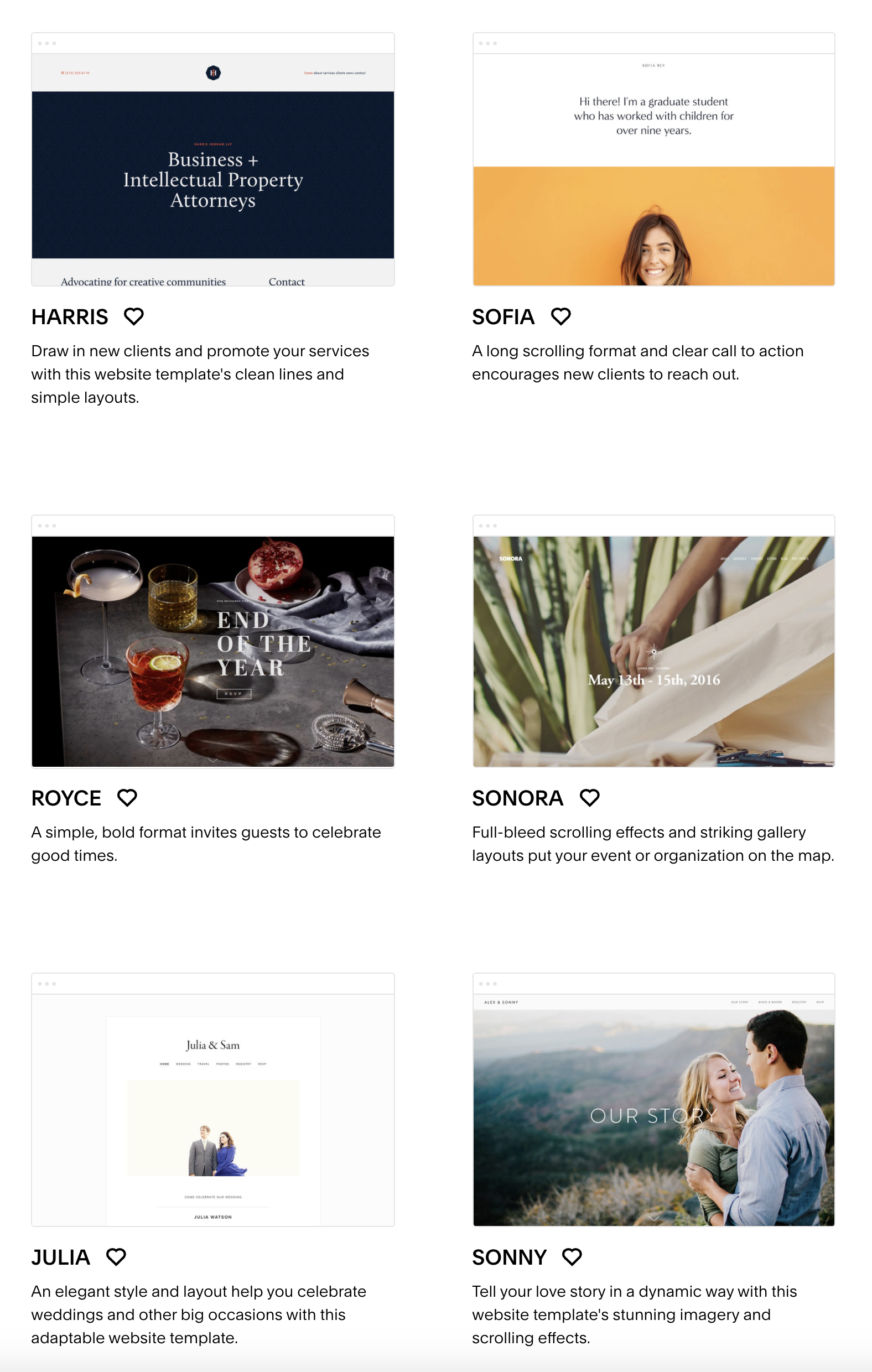
Task: Click the SONNY template title
Action: tap(510, 1257)
